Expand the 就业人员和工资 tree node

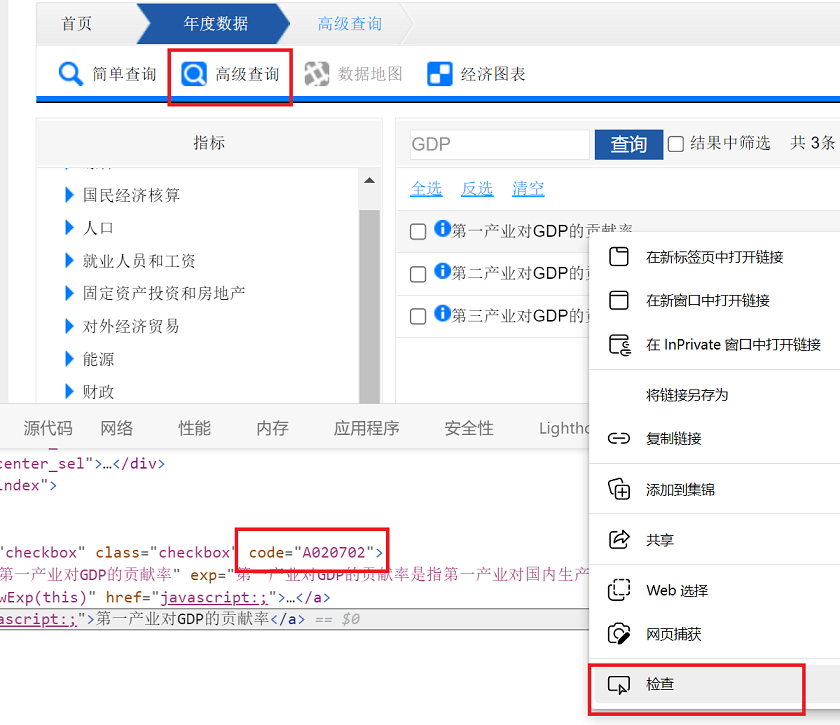point(69,260)
